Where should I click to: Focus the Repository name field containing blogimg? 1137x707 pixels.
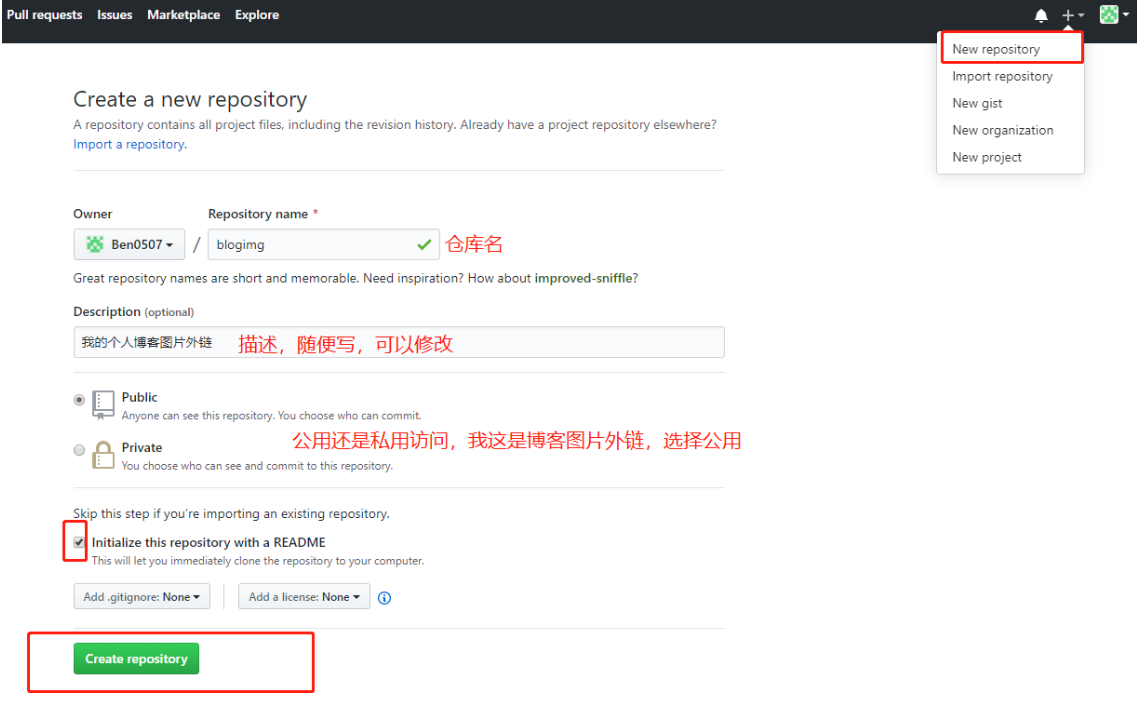[x=323, y=244]
